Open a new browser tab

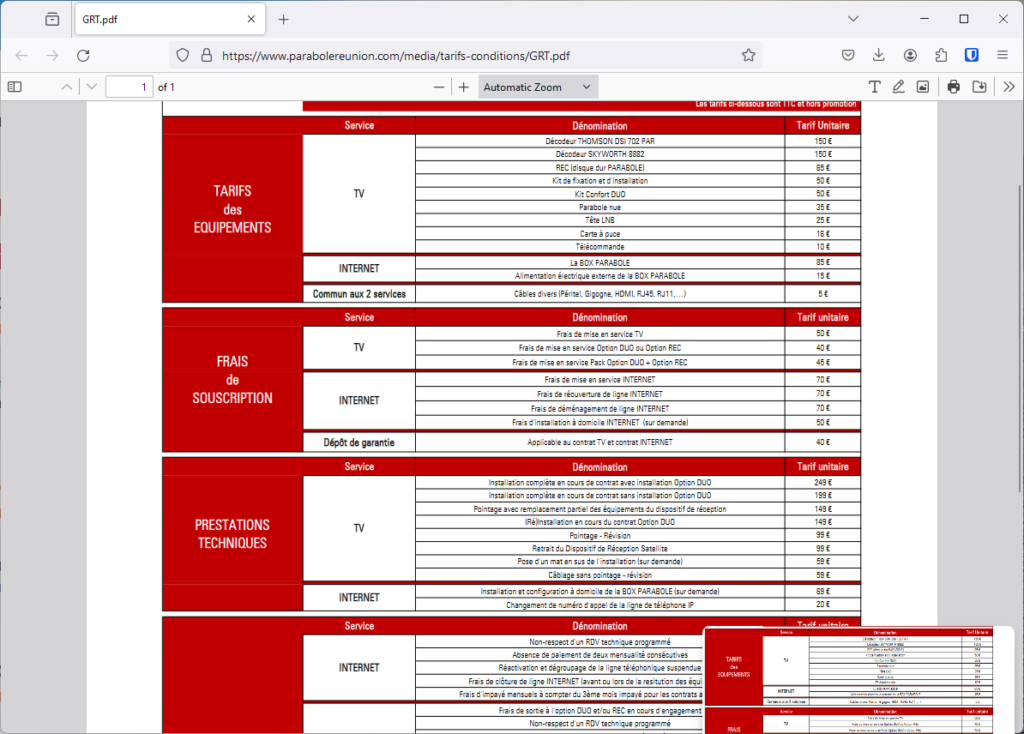tap(284, 19)
